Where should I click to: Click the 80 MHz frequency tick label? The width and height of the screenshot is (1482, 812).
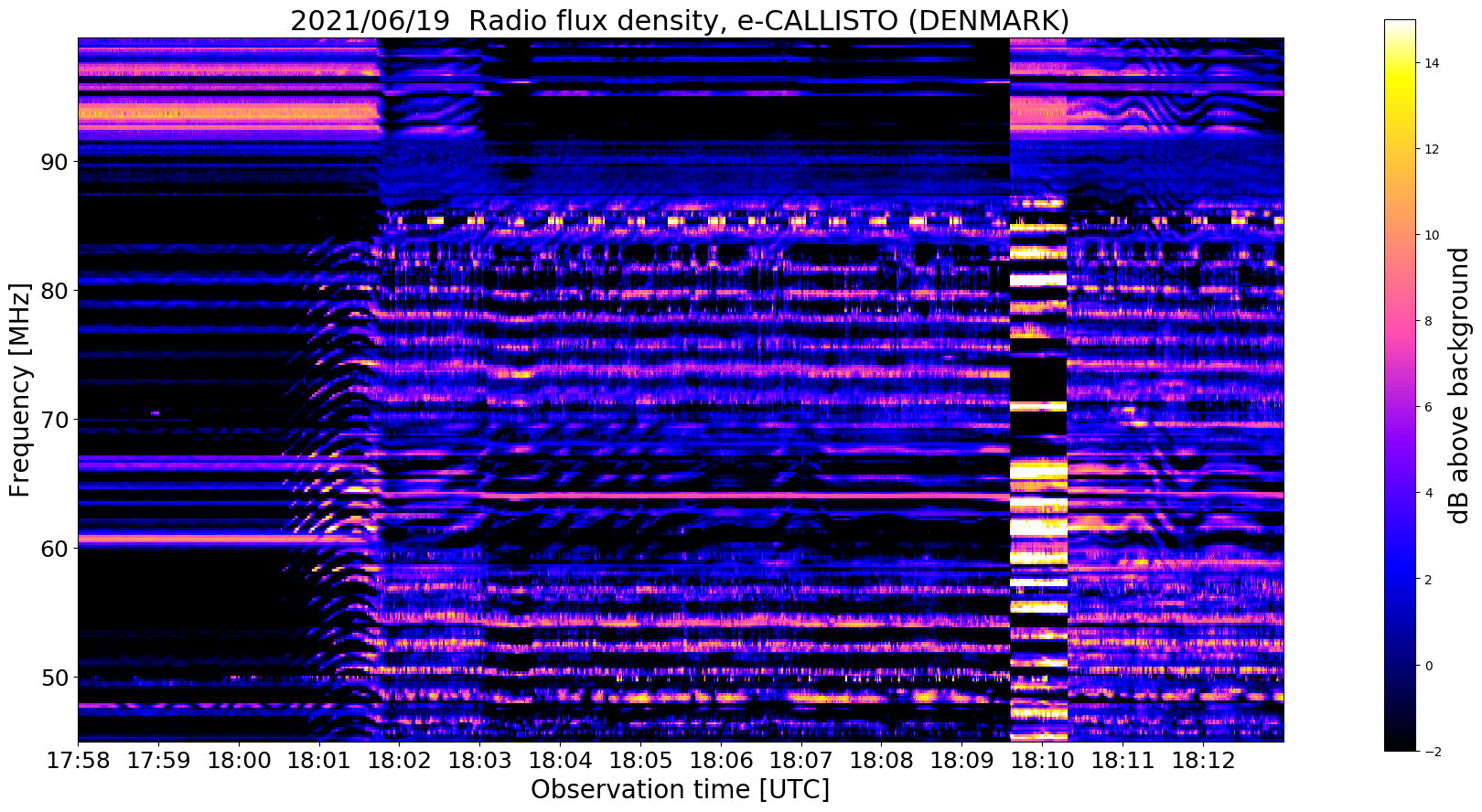[x=56, y=291]
